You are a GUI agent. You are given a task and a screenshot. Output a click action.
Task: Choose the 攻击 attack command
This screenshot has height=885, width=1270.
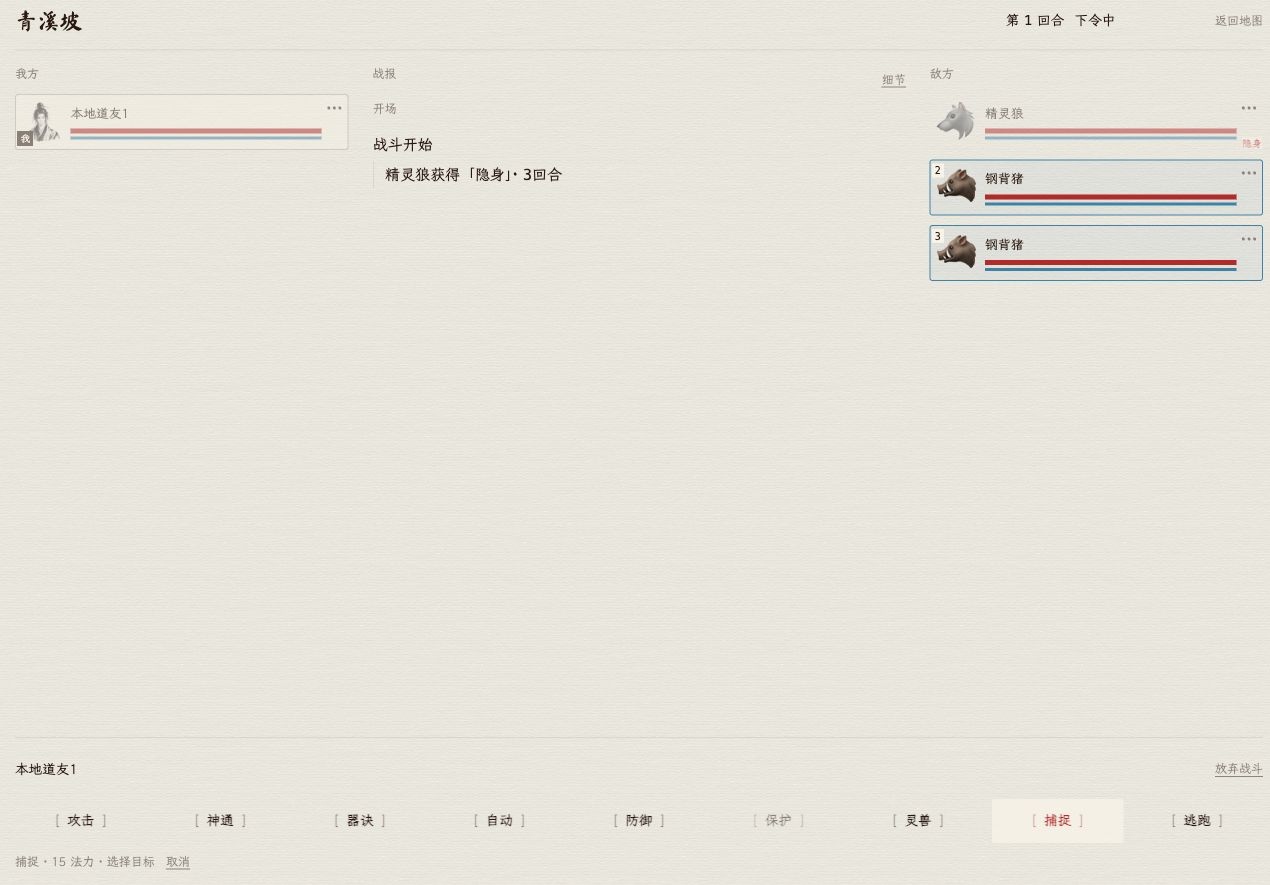tap(81, 820)
